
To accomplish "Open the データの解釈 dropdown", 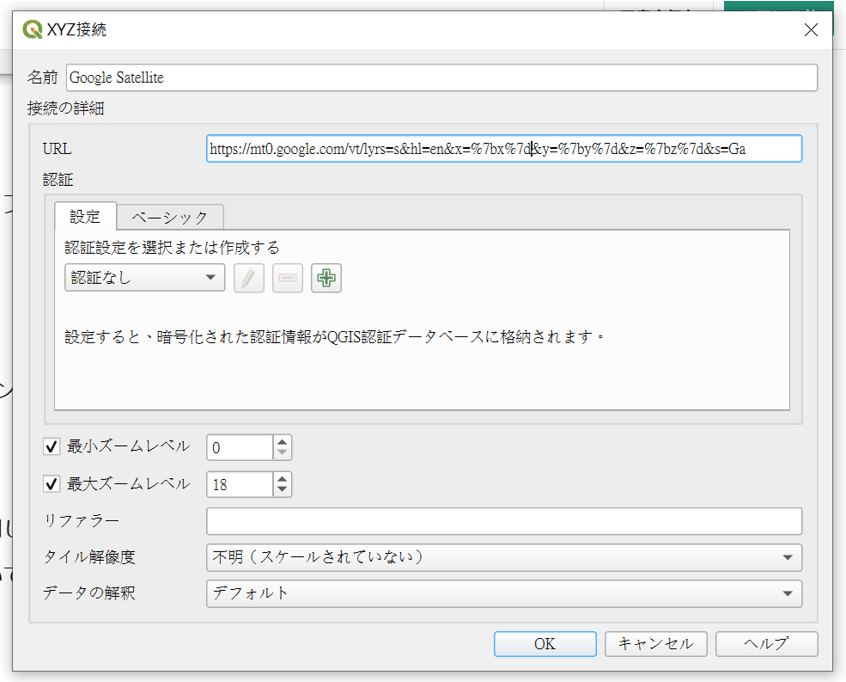I will coord(504,594).
